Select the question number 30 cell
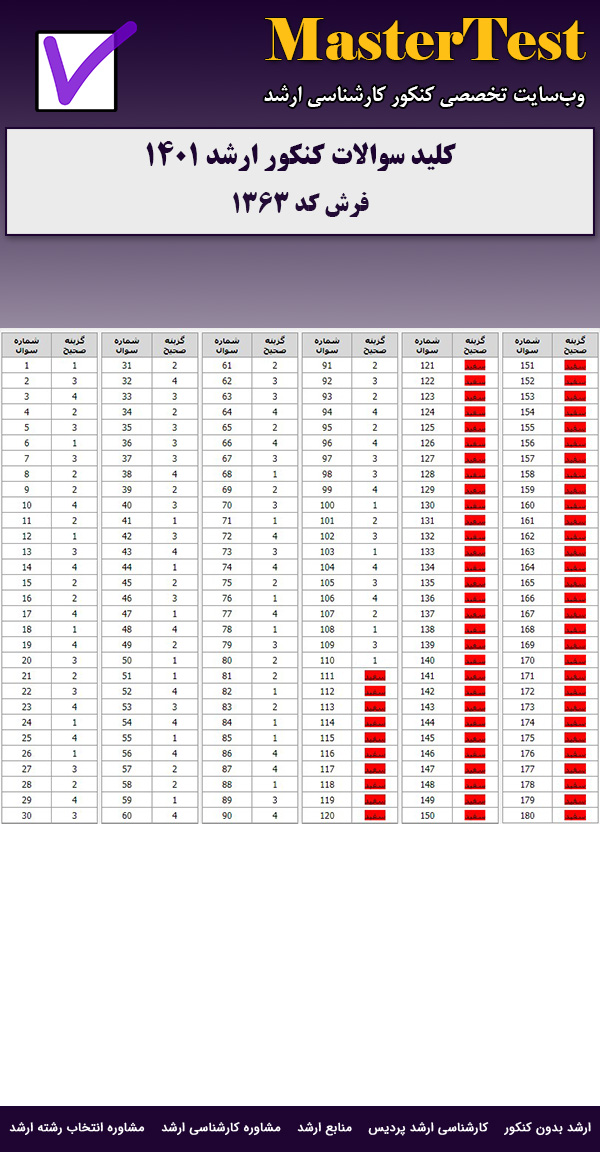Viewport: 600px width, 1152px height. point(27,815)
